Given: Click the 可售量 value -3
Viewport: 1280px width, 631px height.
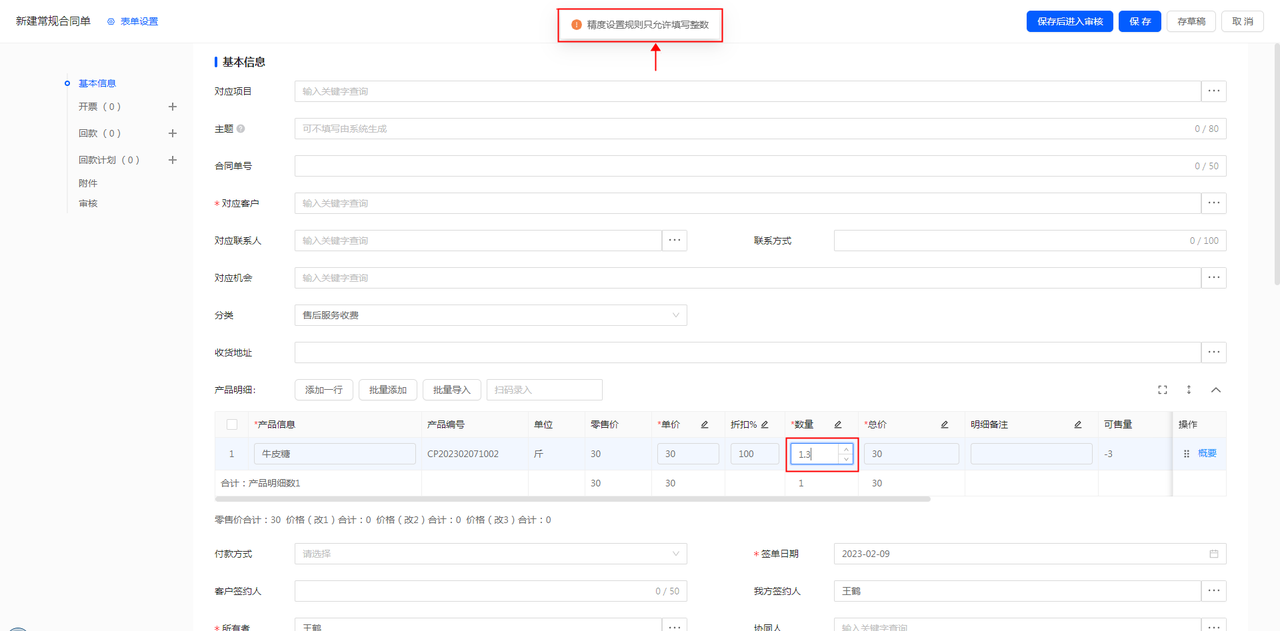Looking at the screenshot, I should [x=1108, y=454].
